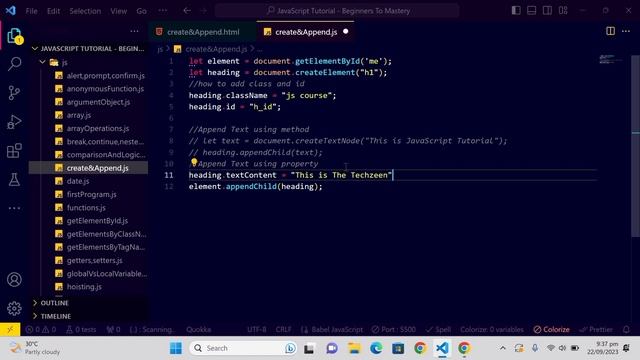Show additional views in activity bar

[x=14, y=208]
